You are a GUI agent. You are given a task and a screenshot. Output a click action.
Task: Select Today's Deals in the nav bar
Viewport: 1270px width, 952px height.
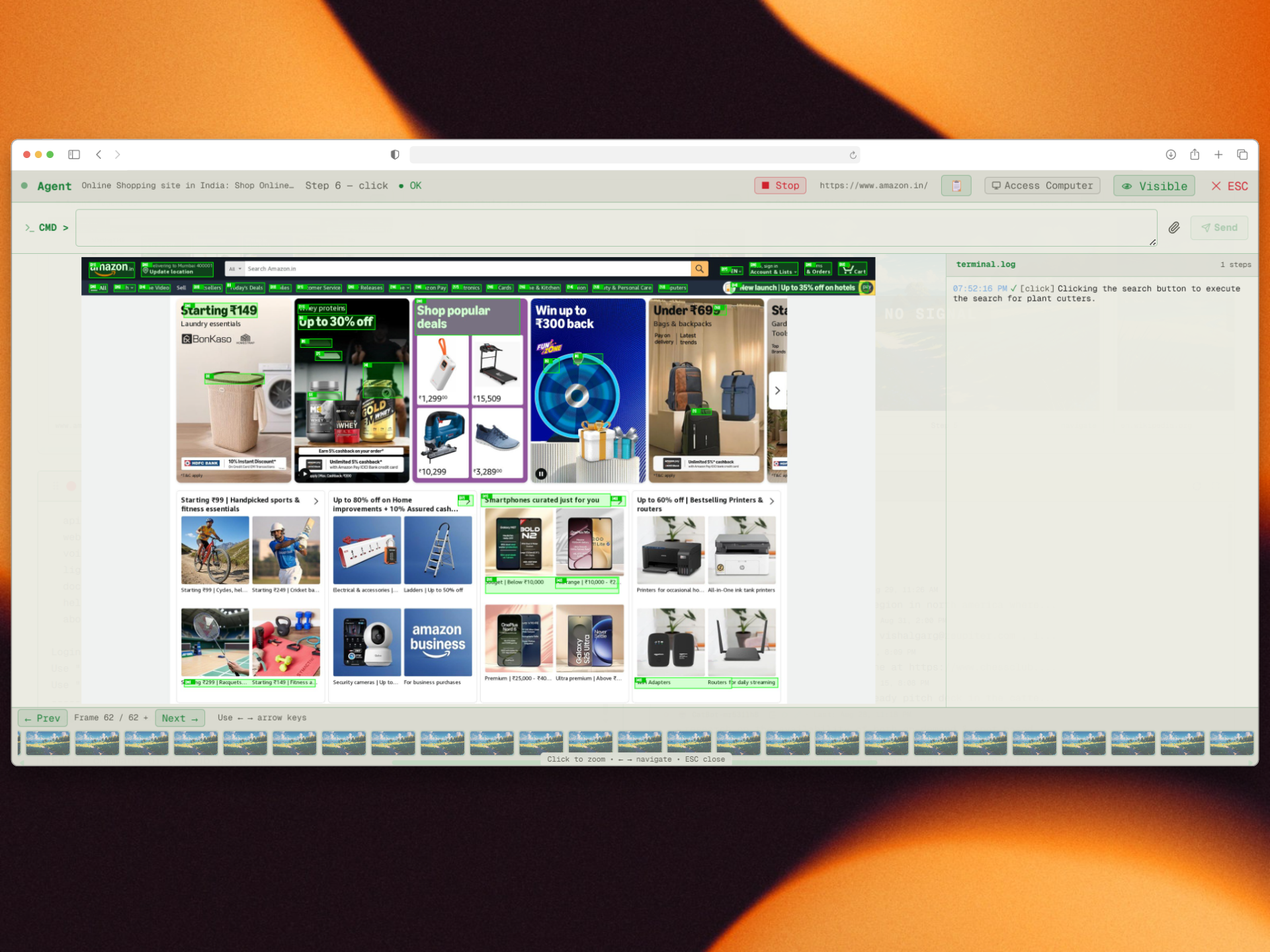click(245, 288)
